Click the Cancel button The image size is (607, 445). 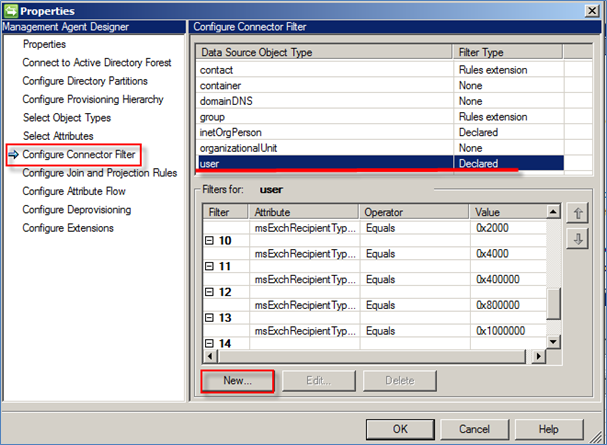(x=475, y=429)
